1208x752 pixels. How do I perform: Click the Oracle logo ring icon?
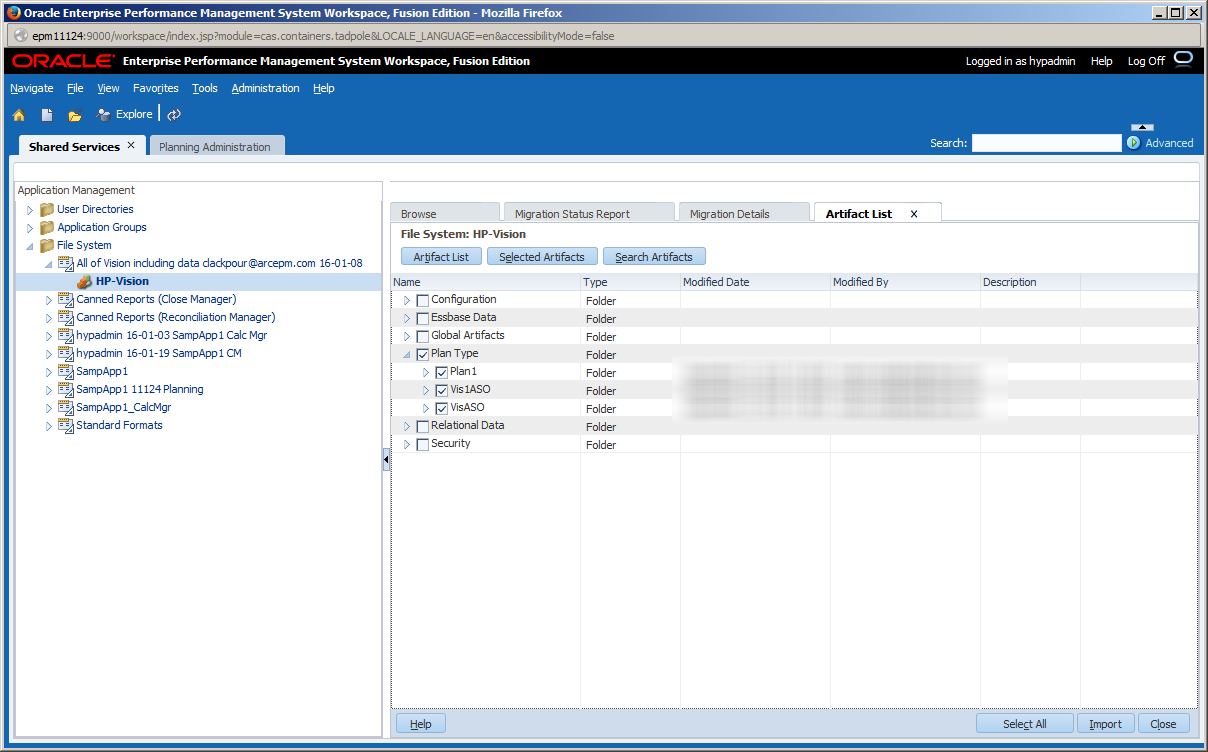point(1184,60)
